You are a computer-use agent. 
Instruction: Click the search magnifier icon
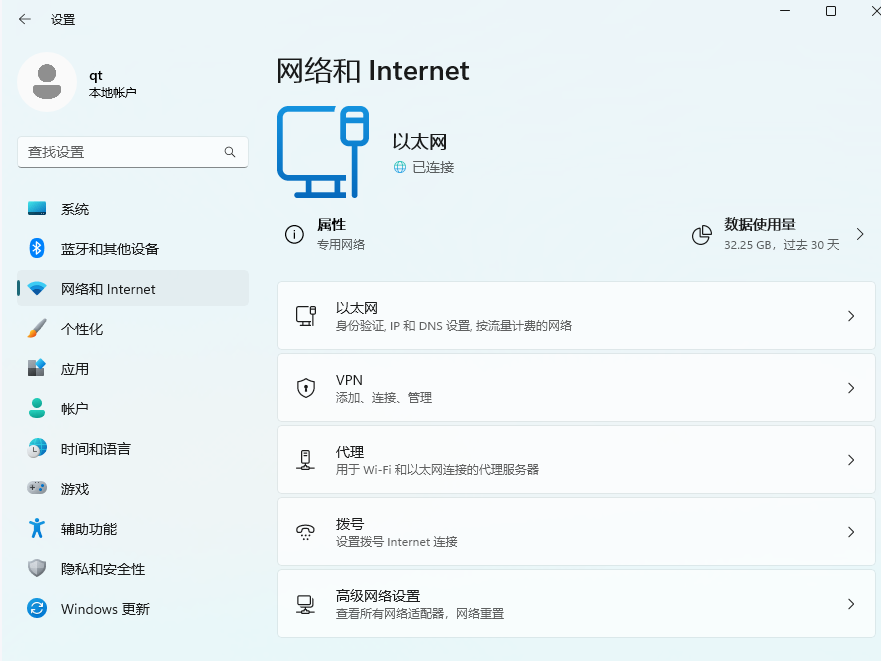click(x=230, y=152)
